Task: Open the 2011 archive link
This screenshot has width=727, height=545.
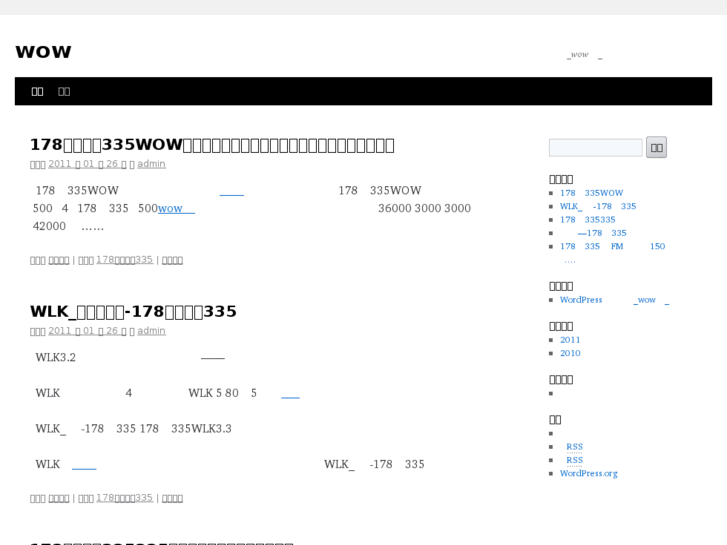Action: [x=570, y=340]
